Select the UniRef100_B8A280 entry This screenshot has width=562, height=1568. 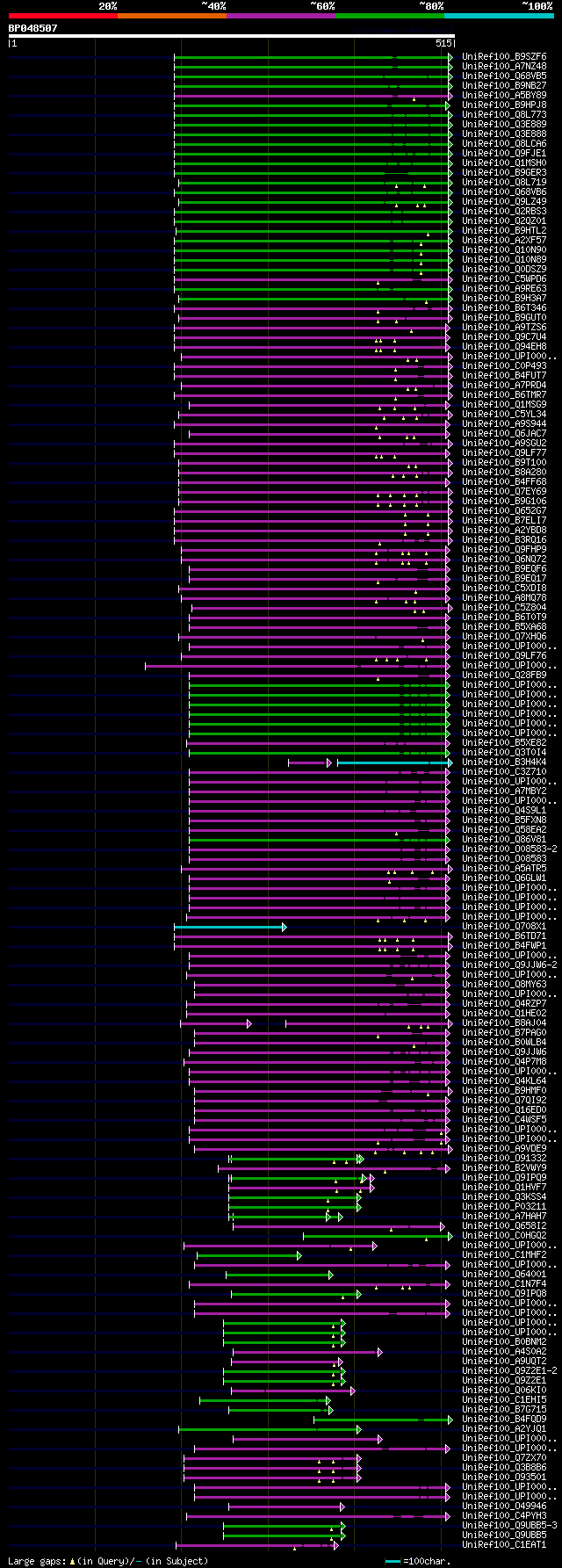pos(504,473)
